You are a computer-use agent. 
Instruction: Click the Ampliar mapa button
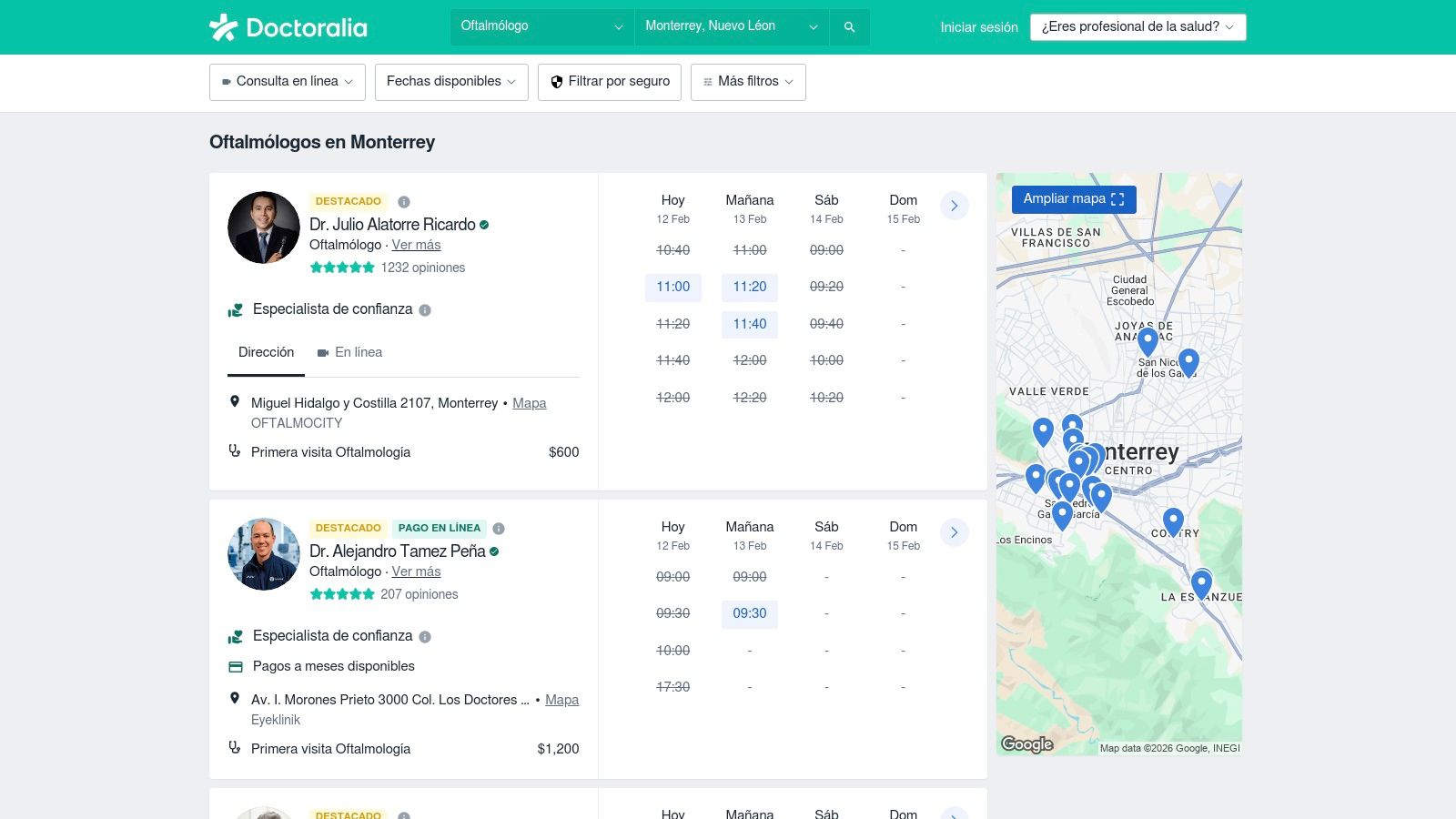click(1074, 199)
